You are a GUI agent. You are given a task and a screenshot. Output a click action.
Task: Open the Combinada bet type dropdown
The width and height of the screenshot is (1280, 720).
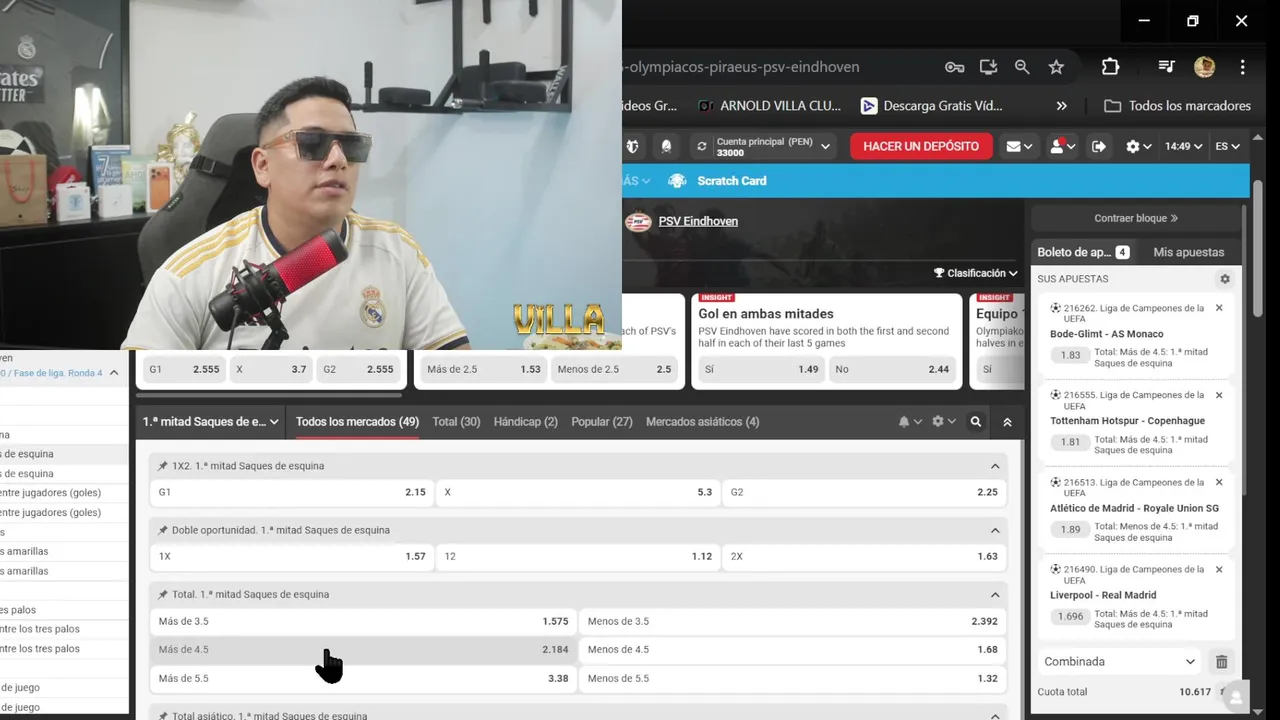coord(1120,662)
